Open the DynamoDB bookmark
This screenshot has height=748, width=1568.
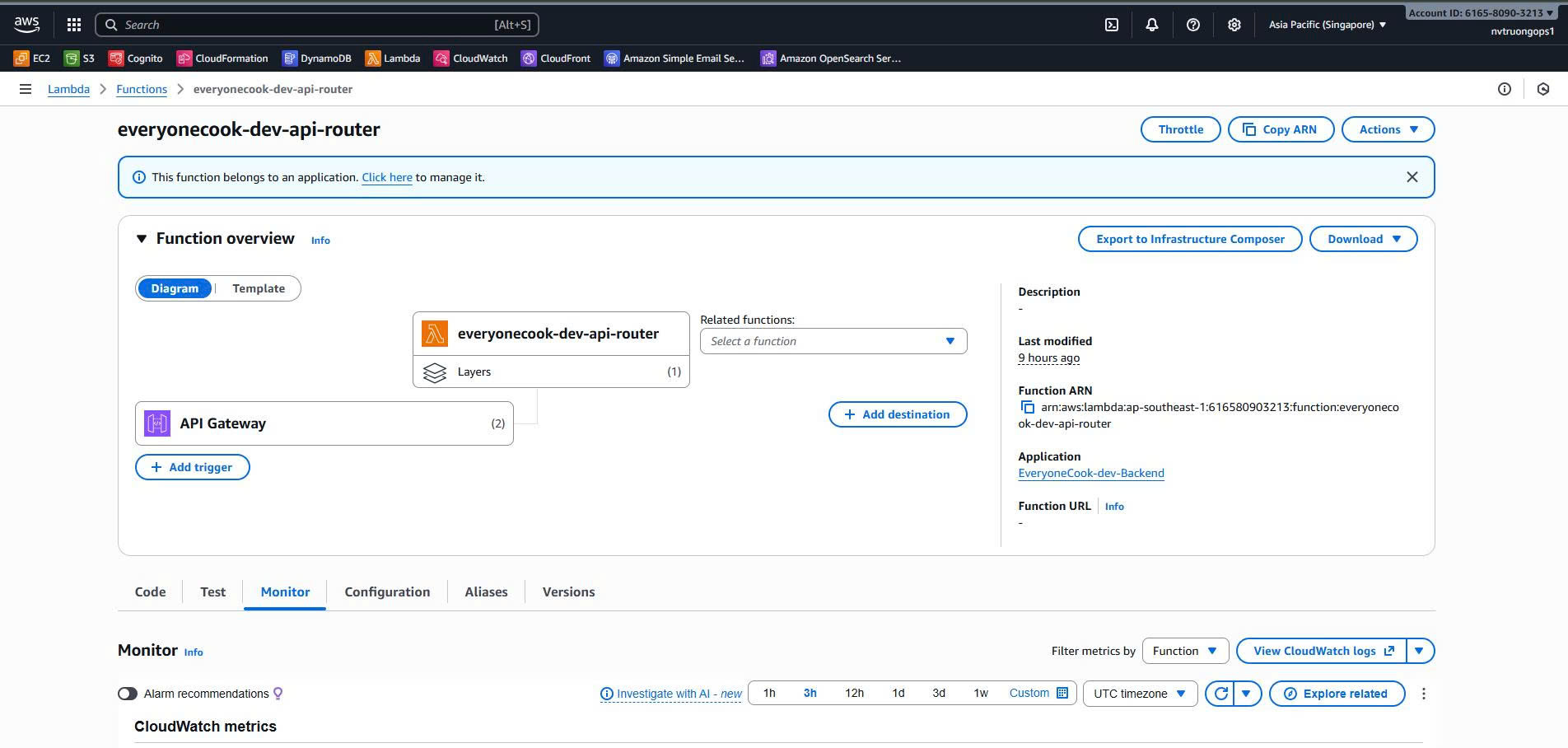316,58
